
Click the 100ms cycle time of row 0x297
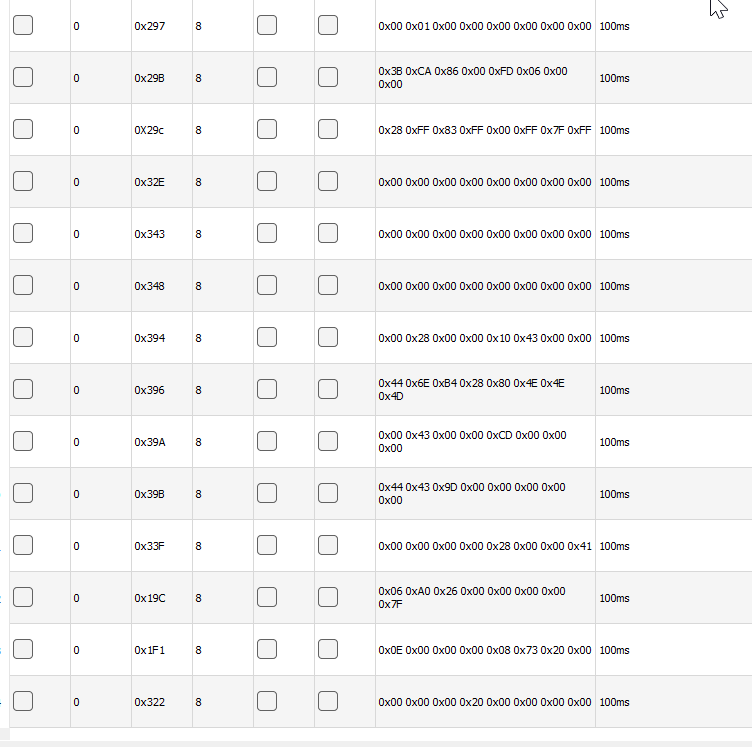614,26
